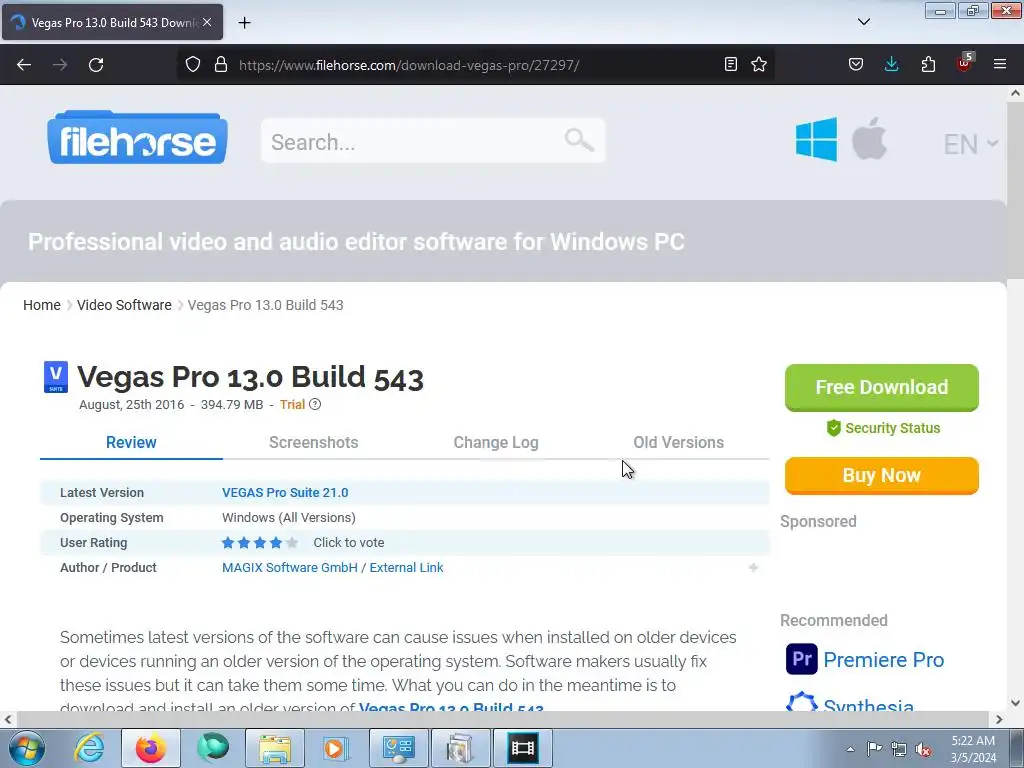Screen dimensions: 1024x768
Task: Click the Premiere Pro Pr icon
Action: pyautogui.click(x=801, y=659)
